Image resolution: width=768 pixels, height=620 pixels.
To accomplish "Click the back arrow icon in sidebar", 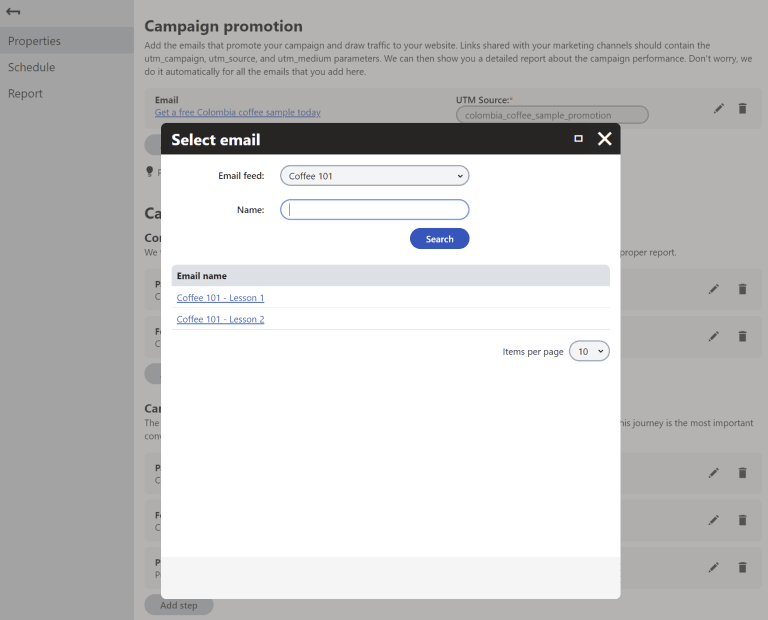I will click(x=13, y=11).
